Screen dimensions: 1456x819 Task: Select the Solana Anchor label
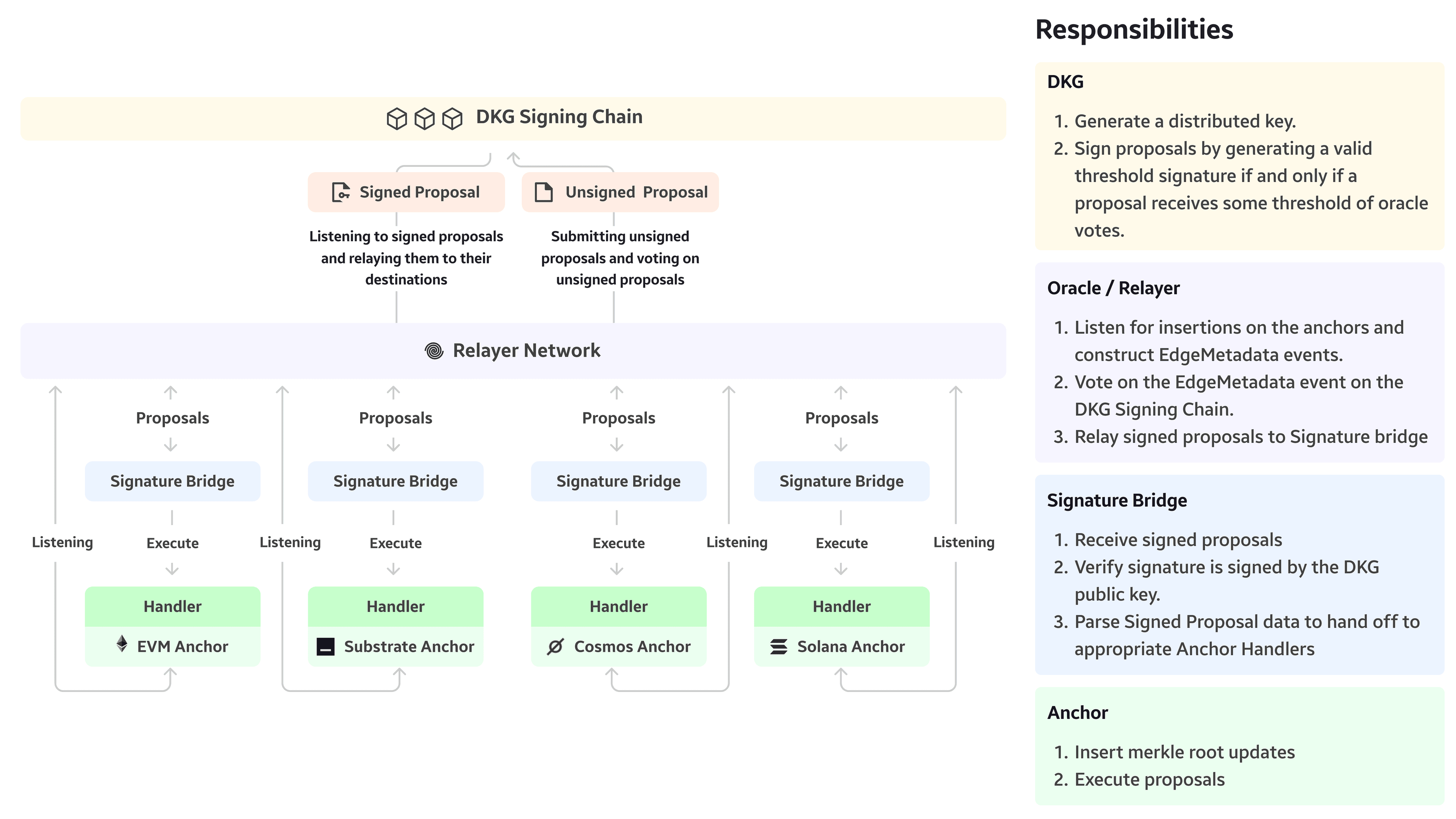(851, 646)
